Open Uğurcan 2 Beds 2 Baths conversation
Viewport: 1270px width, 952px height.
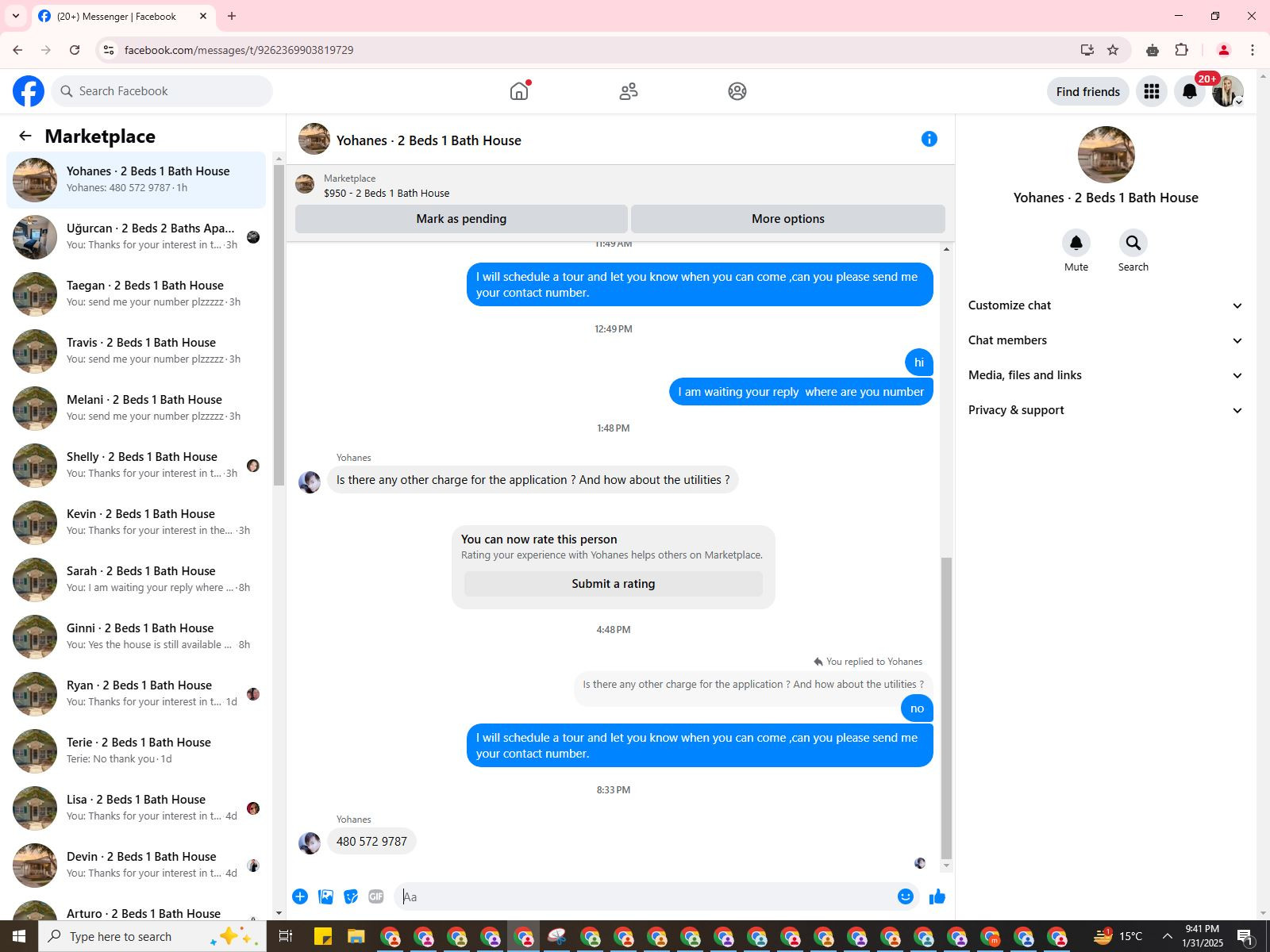pos(137,237)
